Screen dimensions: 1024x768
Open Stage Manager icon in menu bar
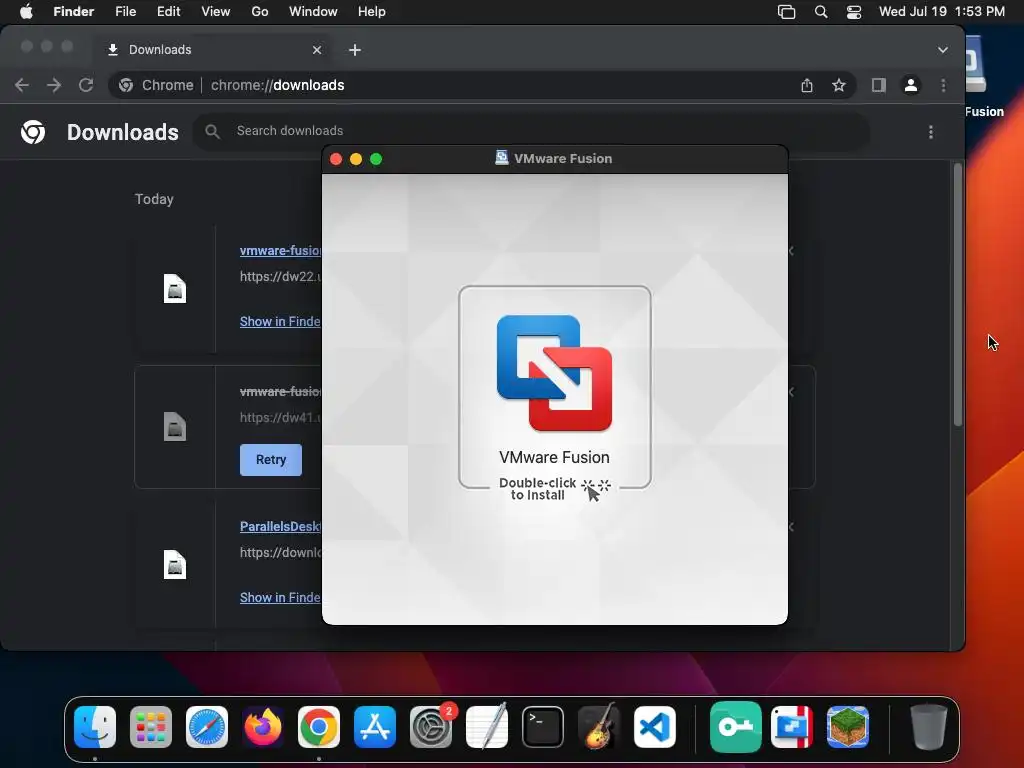[786, 12]
